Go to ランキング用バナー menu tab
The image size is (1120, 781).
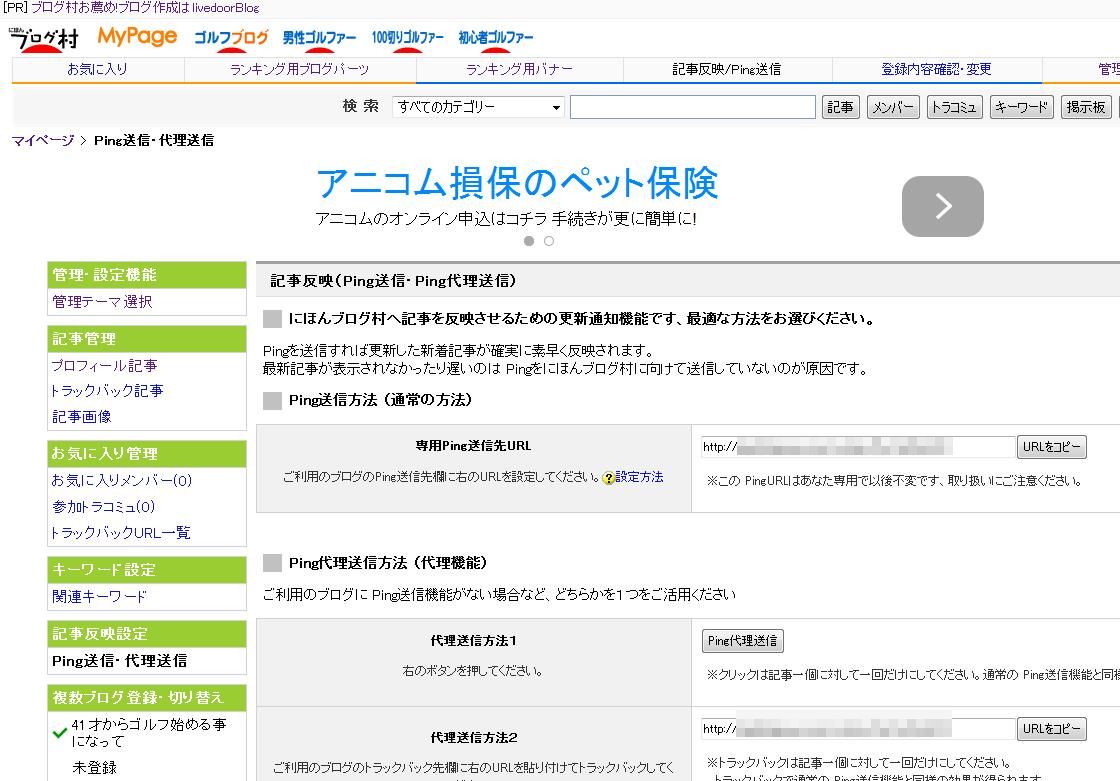point(519,69)
